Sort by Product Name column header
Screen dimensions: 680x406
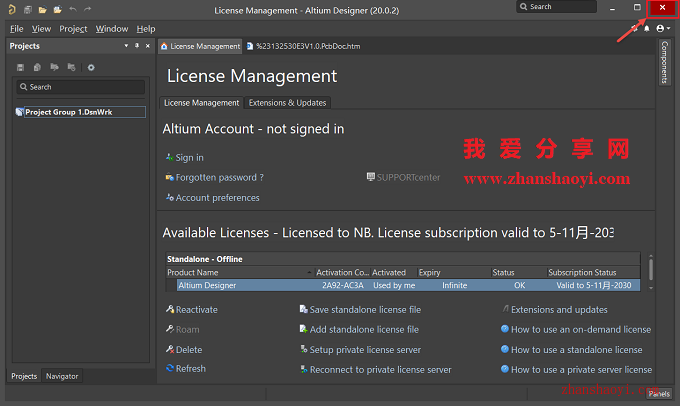tap(239, 272)
